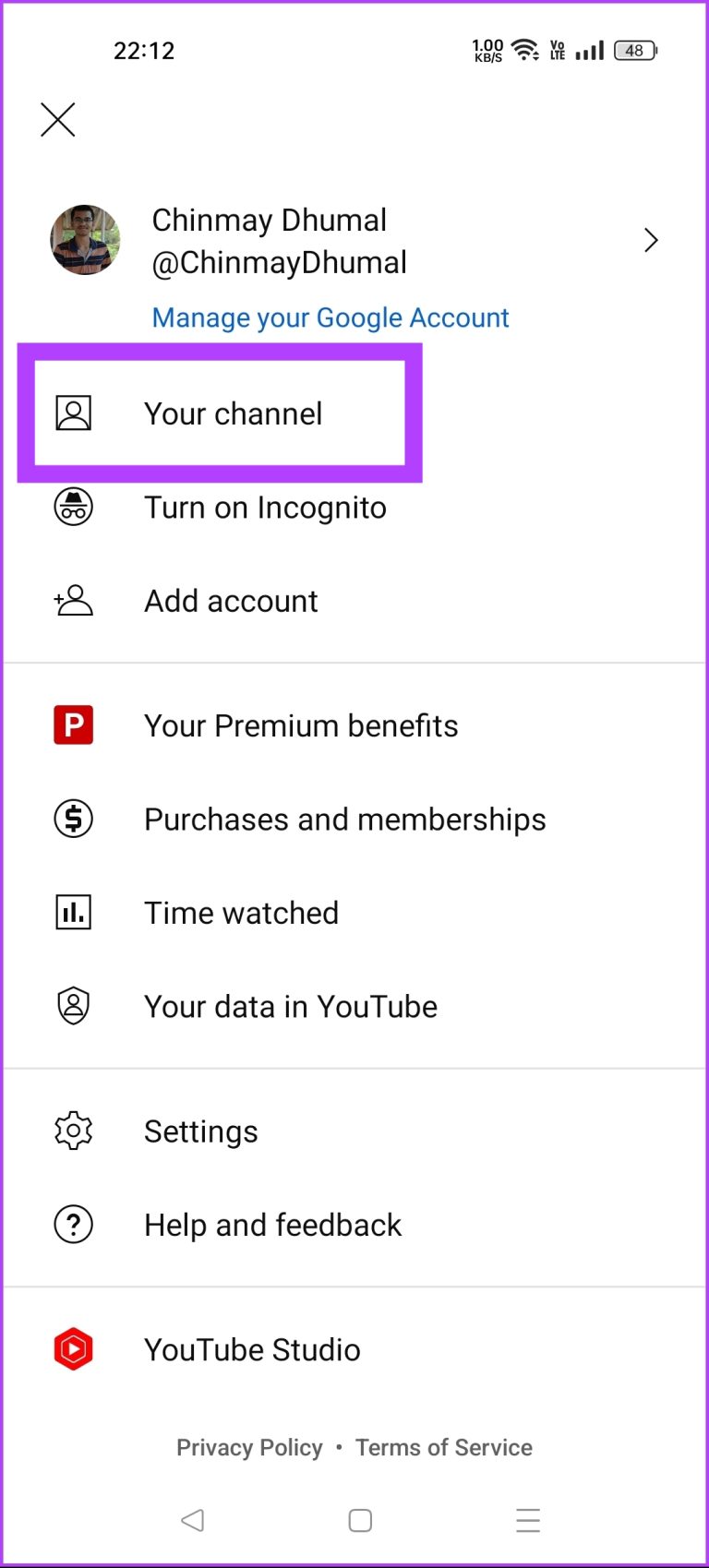Select the dollar sign memberships icon
Image resolution: width=709 pixels, height=1568 pixels.
73,819
